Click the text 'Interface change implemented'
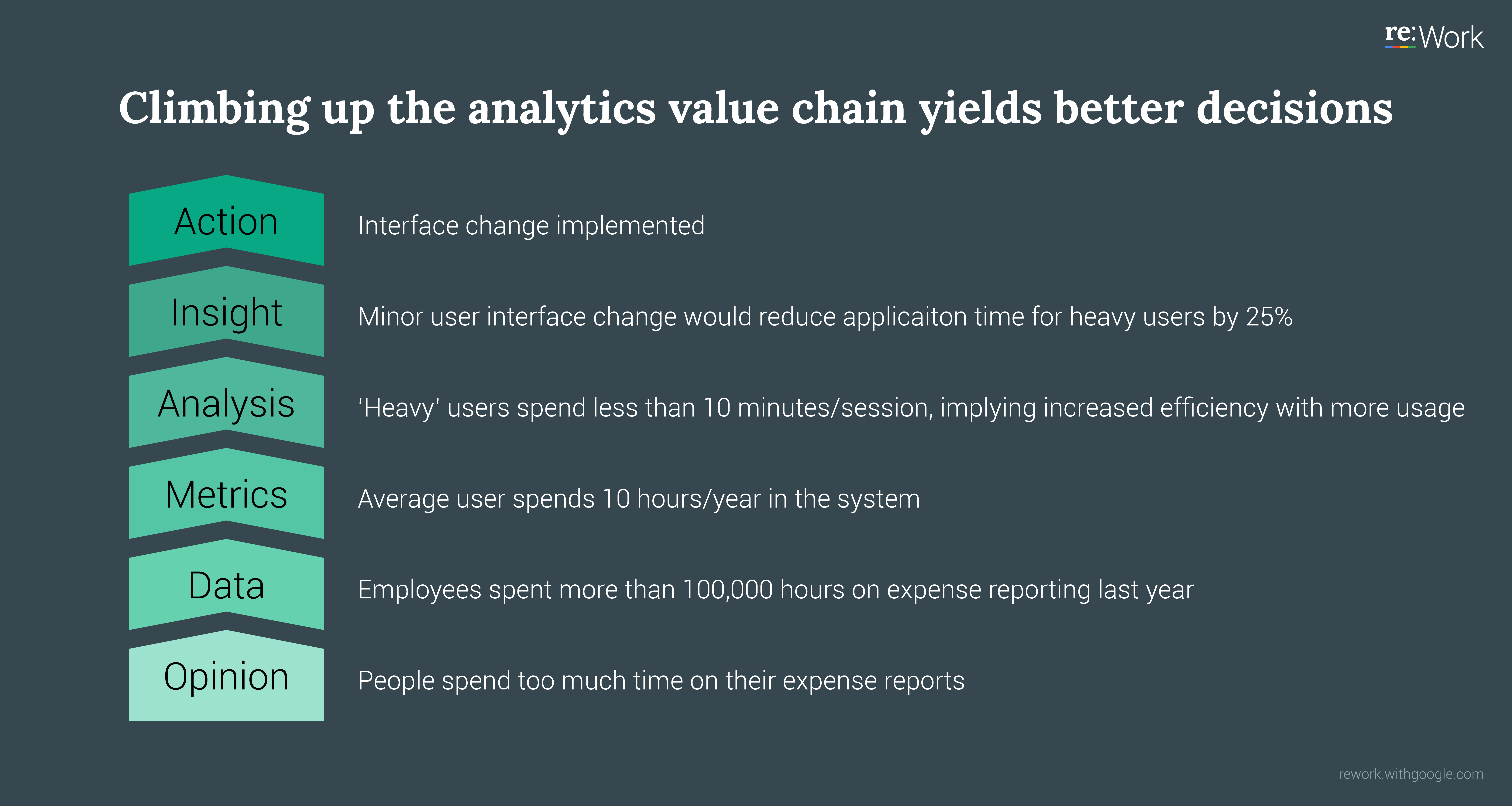This screenshot has height=806, width=1512. point(531,226)
